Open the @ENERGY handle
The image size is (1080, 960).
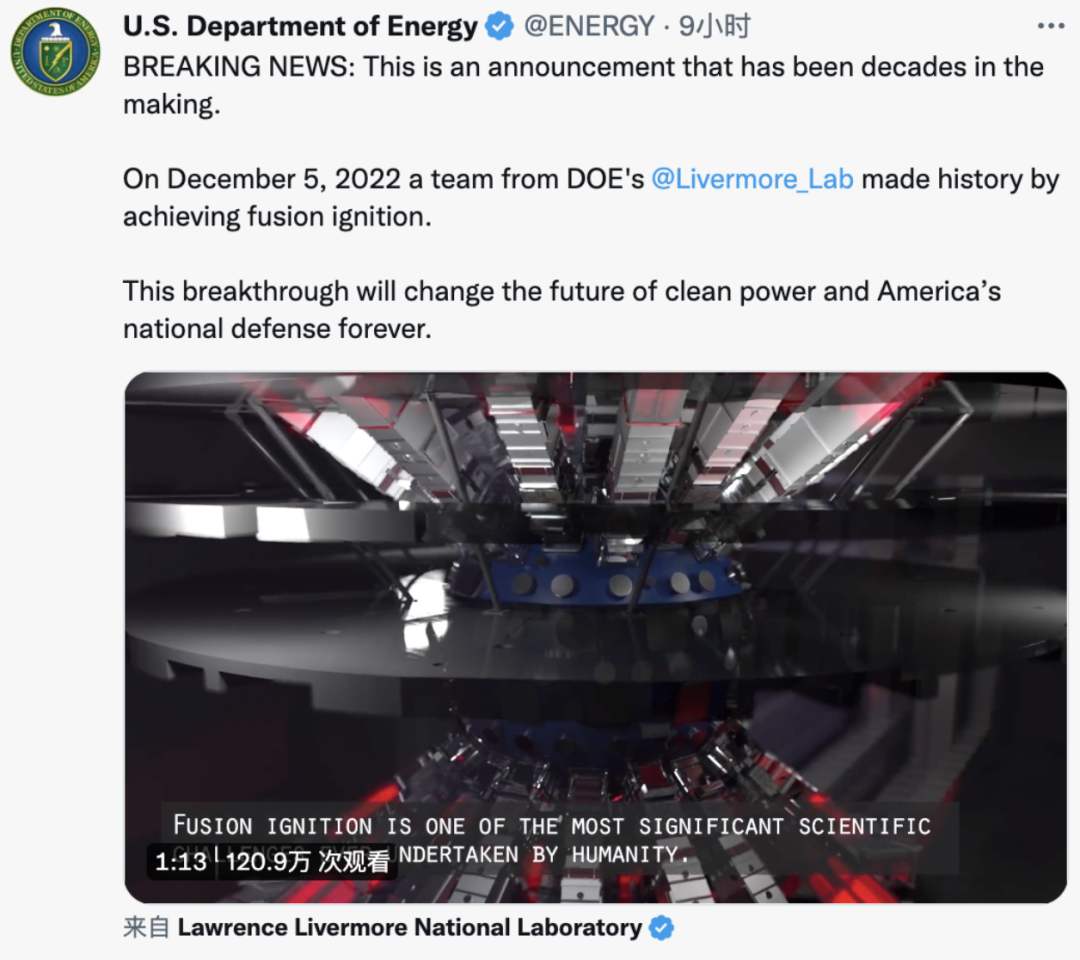[590, 27]
